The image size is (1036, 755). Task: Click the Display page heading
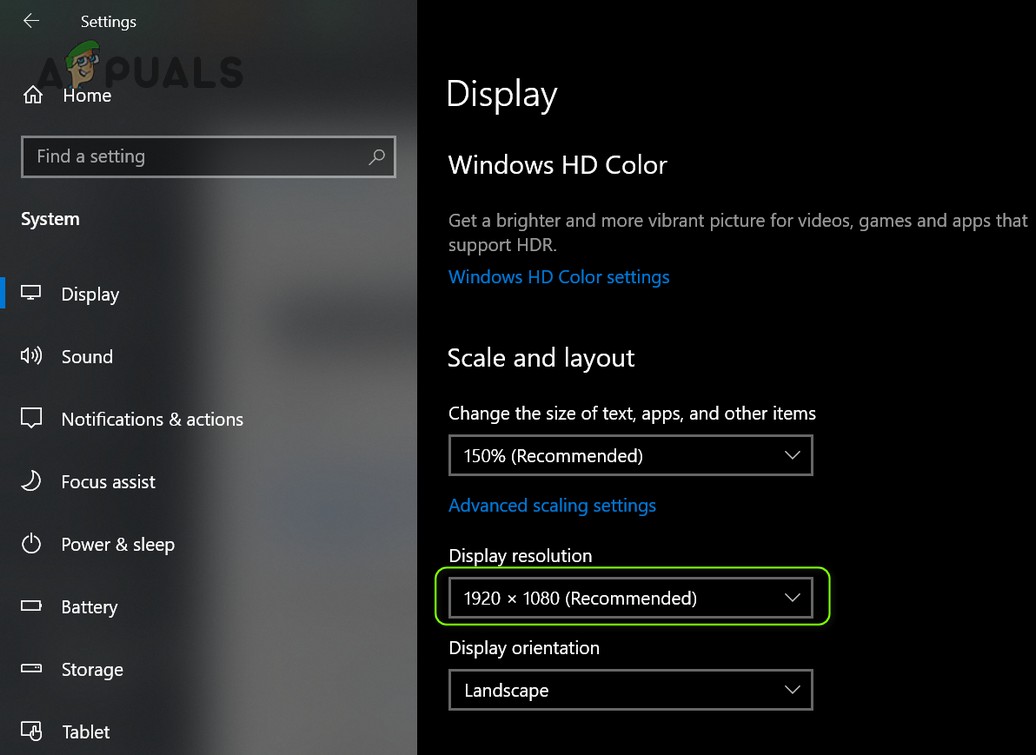tap(501, 95)
